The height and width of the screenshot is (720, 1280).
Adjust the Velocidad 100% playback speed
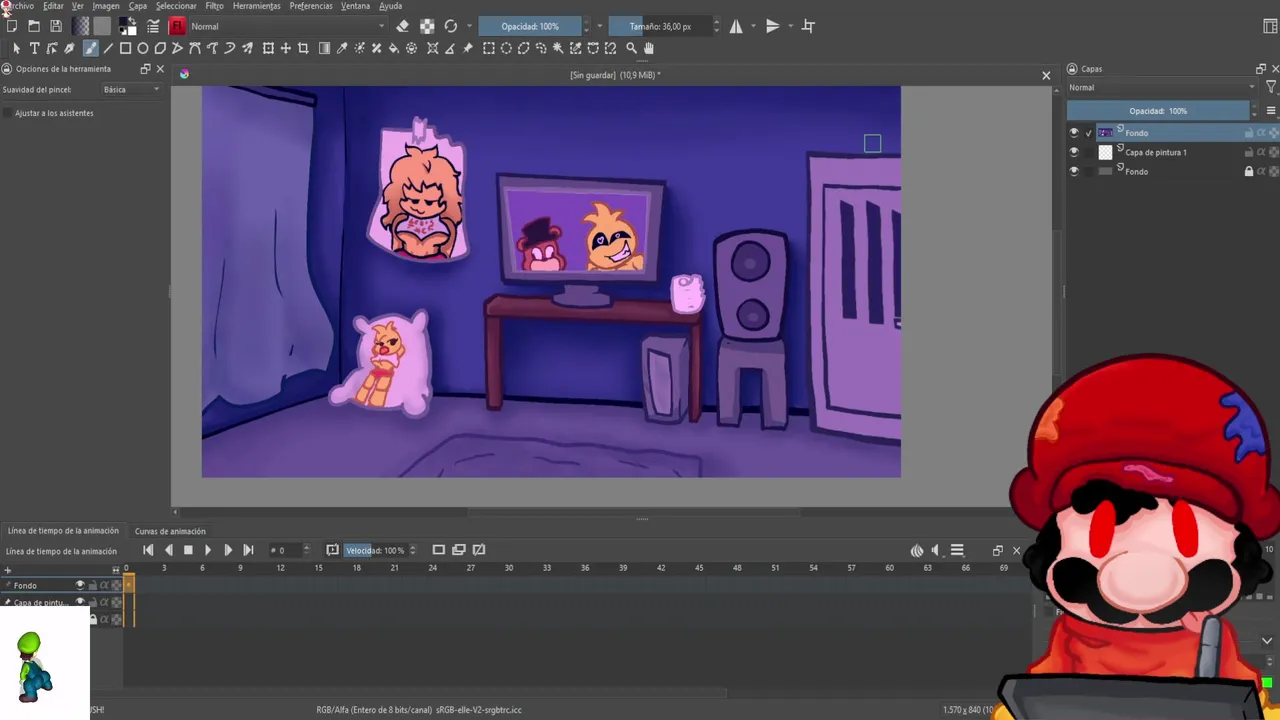coord(376,550)
